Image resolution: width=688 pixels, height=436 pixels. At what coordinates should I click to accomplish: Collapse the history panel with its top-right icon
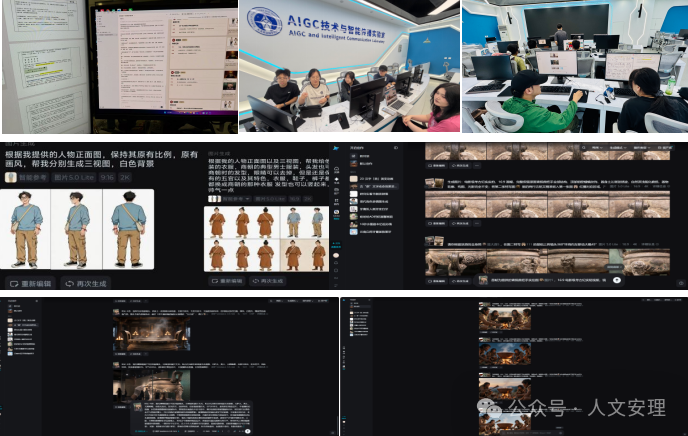tap(396, 148)
